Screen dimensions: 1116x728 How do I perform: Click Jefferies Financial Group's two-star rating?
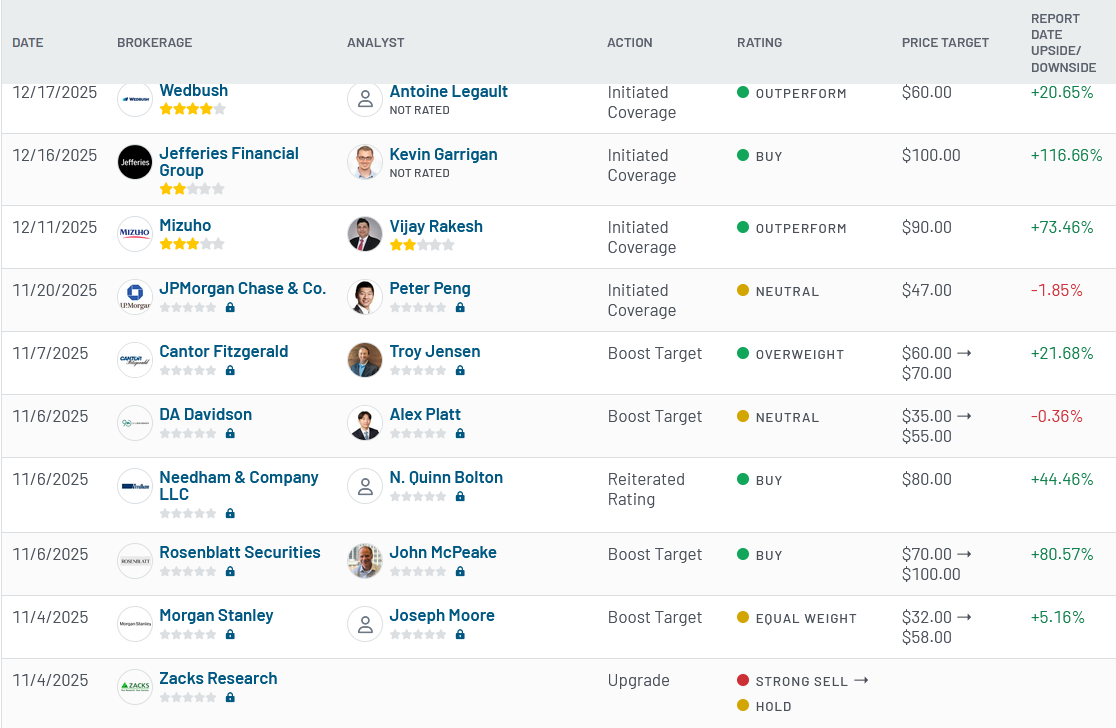tap(192, 189)
